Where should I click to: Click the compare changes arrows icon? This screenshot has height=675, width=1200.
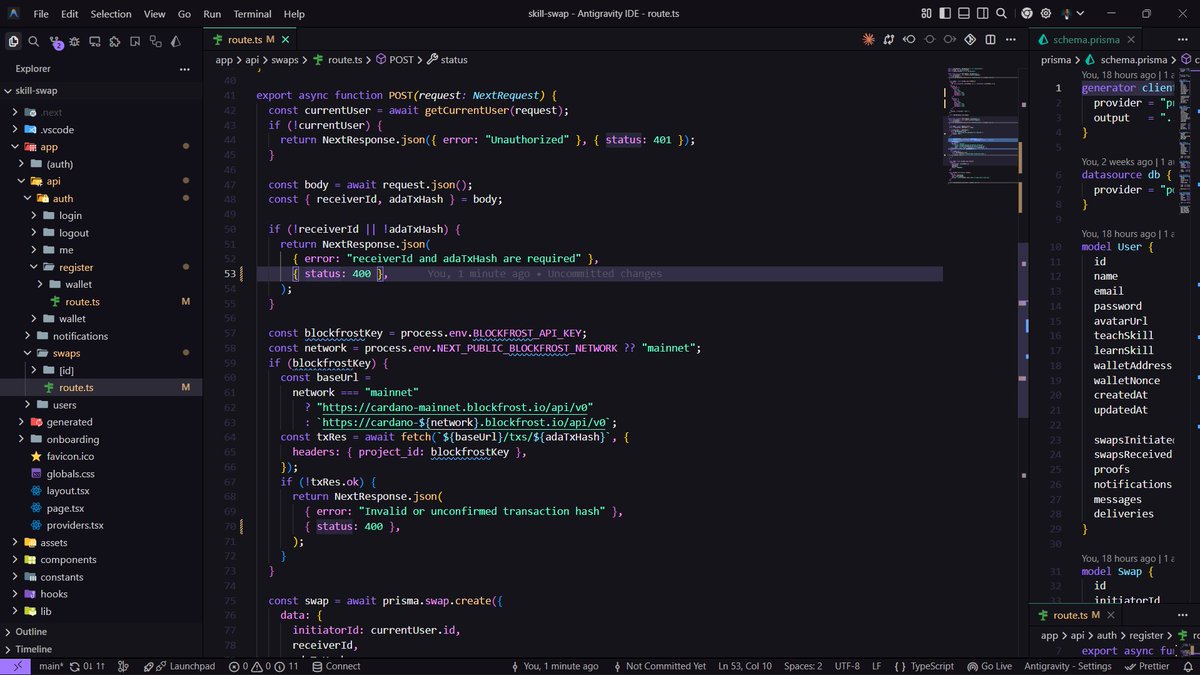[889, 39]
